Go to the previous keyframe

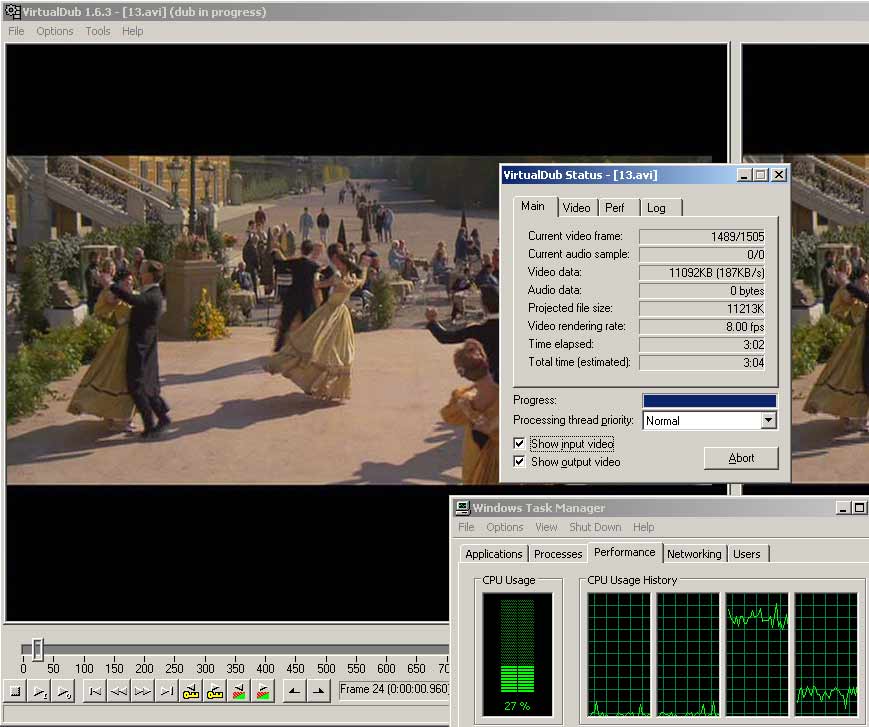pyautogui.click(x=191, y=691)
